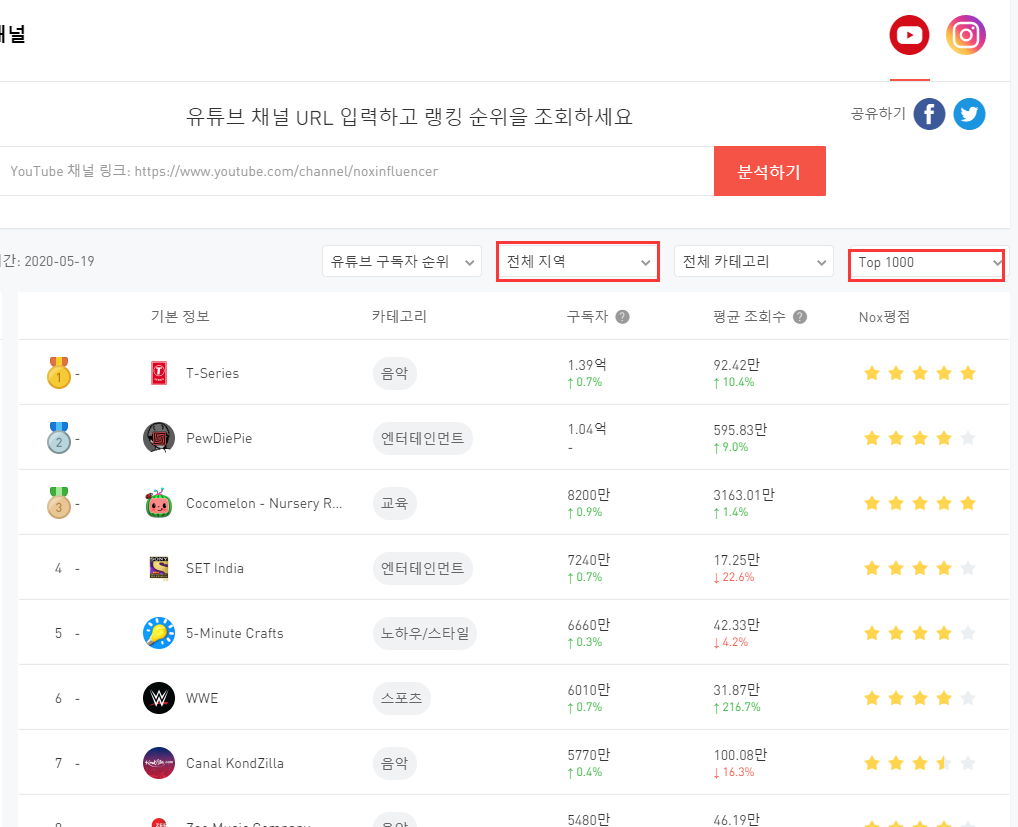
Task: Click the Canal KondZilla star rating
Action: pos(920,763)
